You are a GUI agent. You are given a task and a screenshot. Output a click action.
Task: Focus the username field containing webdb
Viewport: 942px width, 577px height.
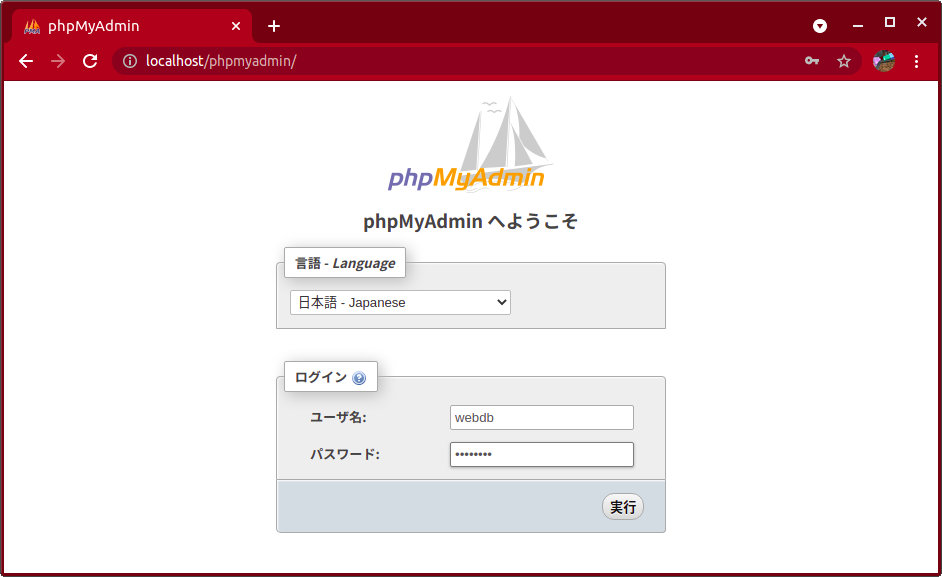541,418
